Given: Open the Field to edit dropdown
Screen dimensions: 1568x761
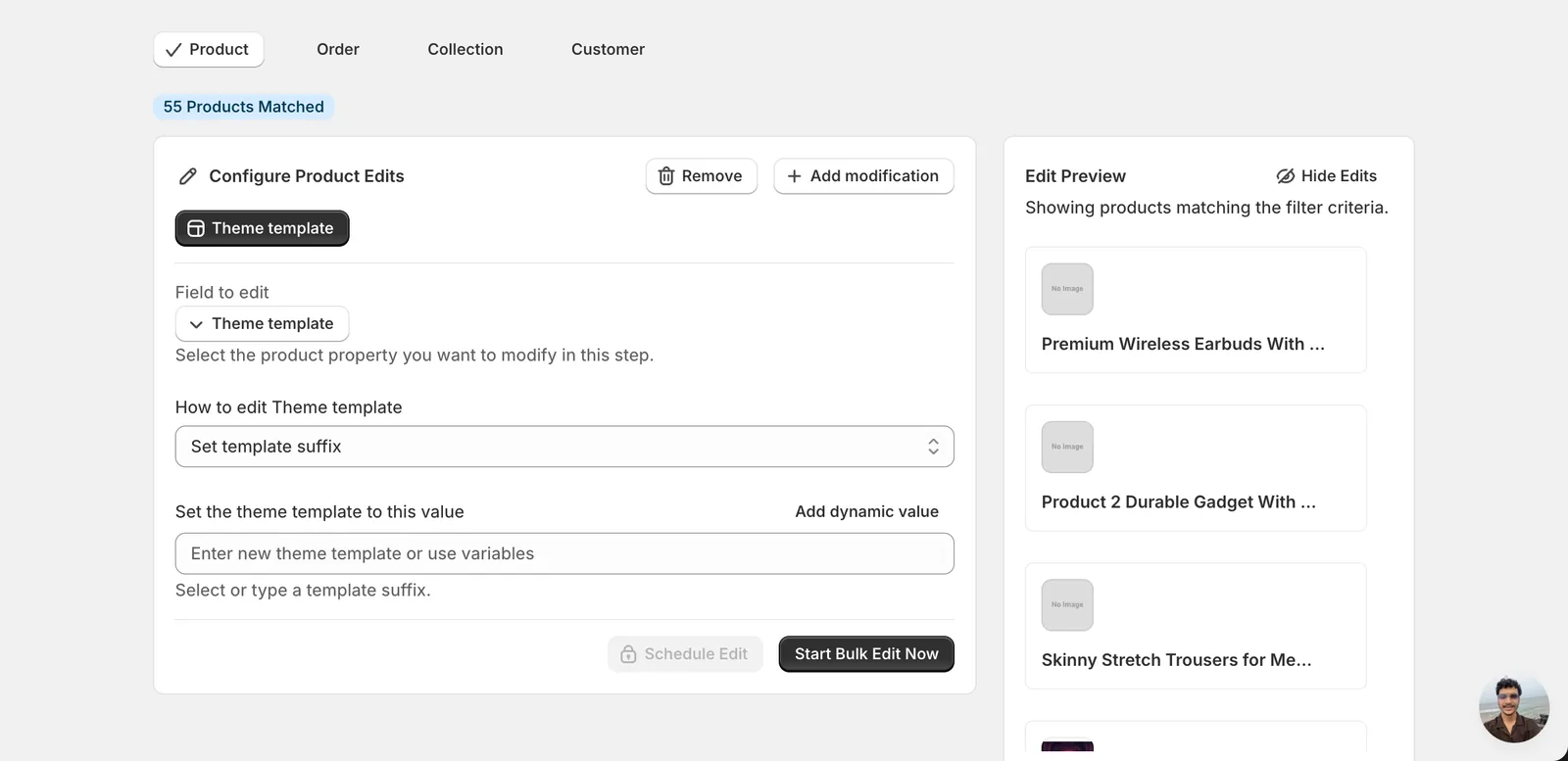Looking at the screenshot, I should (262, 324).
